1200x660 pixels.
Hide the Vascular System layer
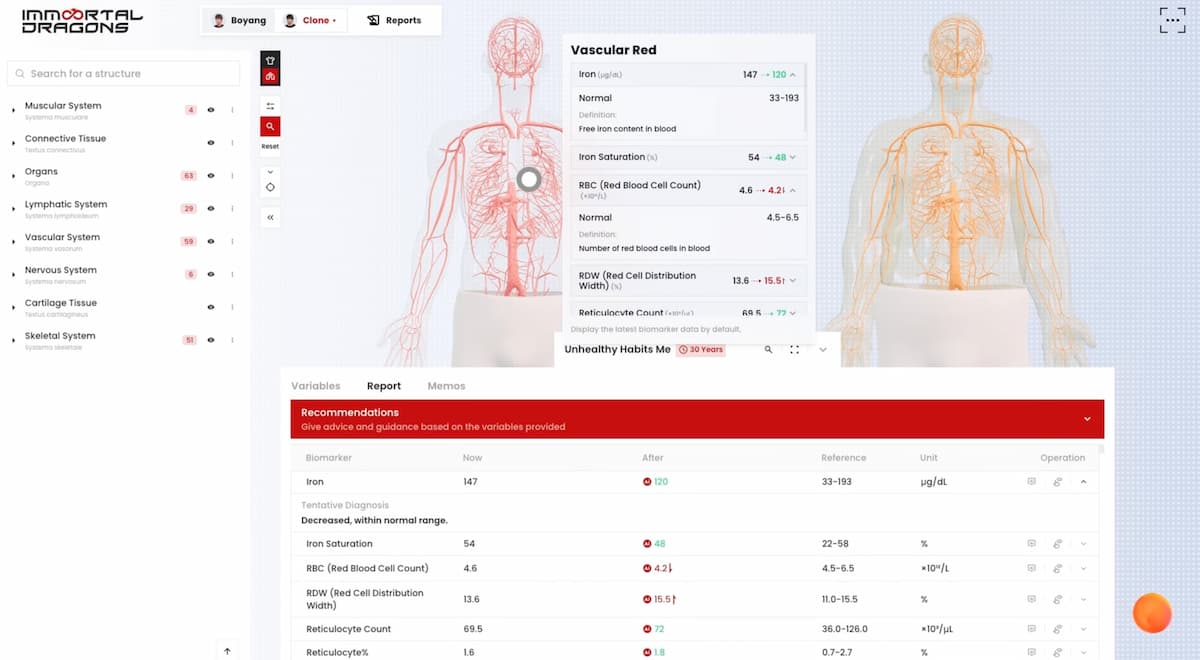[211, 242]
